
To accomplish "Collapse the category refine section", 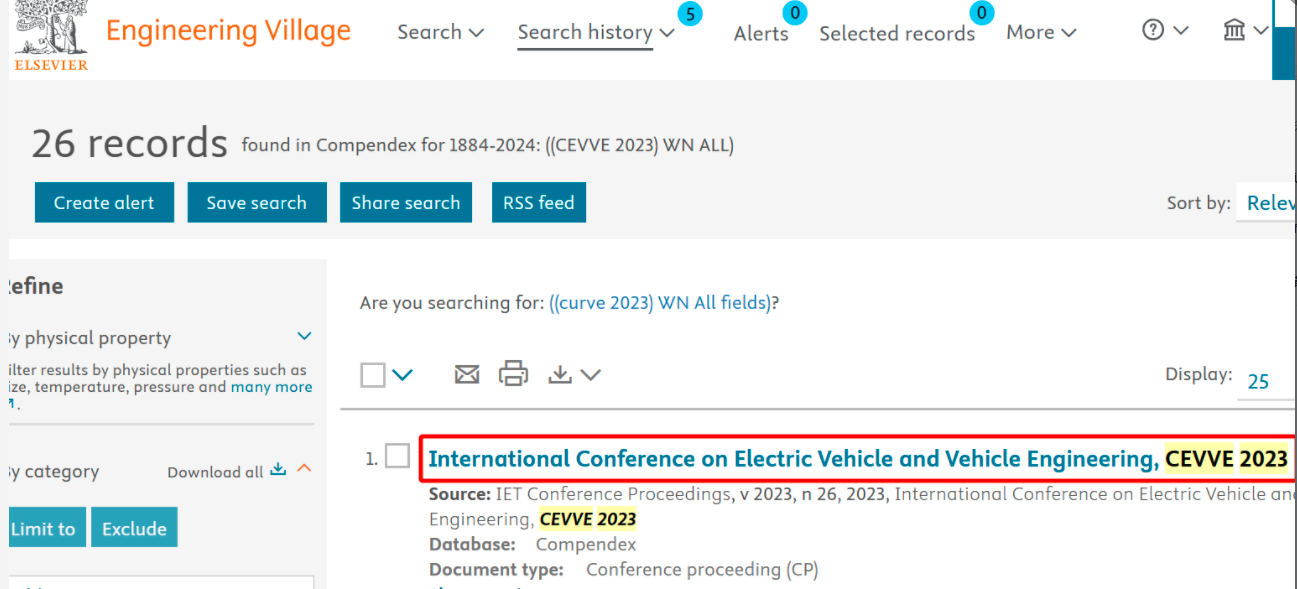I will pos(304,468).
